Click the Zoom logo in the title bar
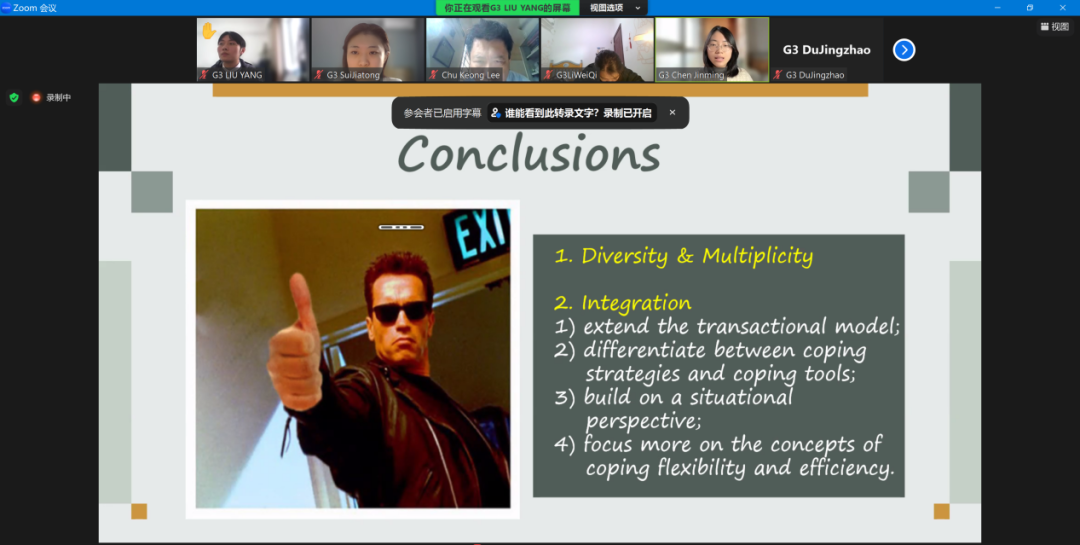1080x545 pixels. (6, 8)
